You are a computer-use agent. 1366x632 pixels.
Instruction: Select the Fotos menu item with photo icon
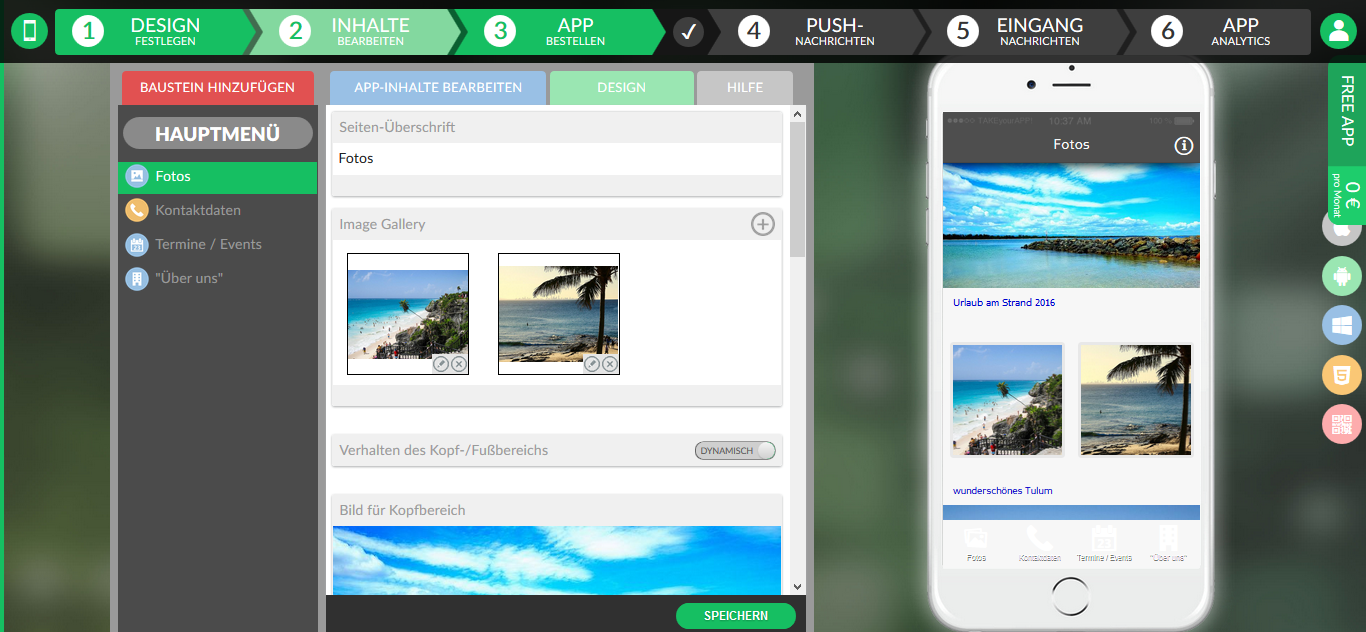click(137, 176)
